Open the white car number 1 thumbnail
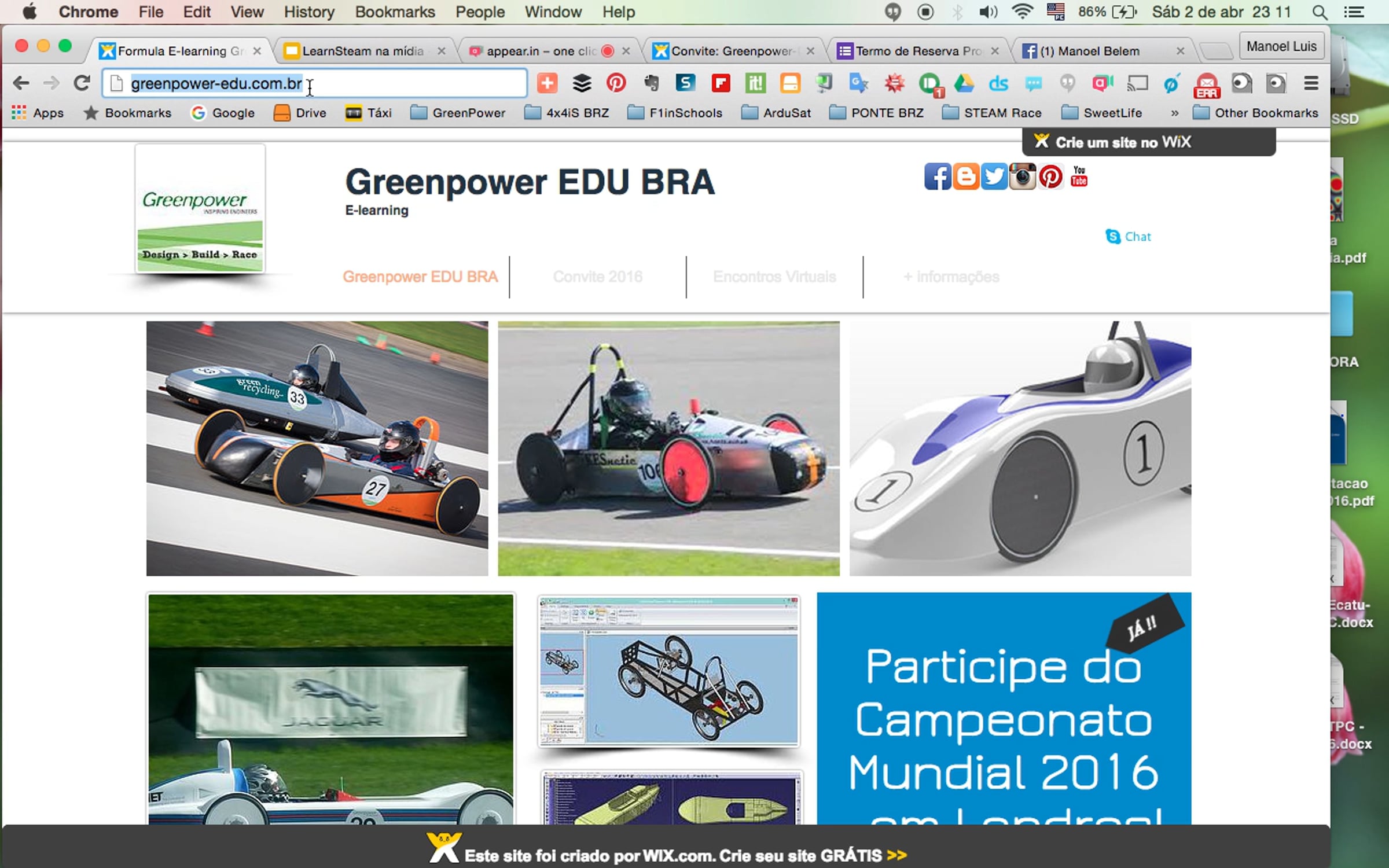Image resolution: width=1389 pixels, height=868 pixels. [1020, 448]
